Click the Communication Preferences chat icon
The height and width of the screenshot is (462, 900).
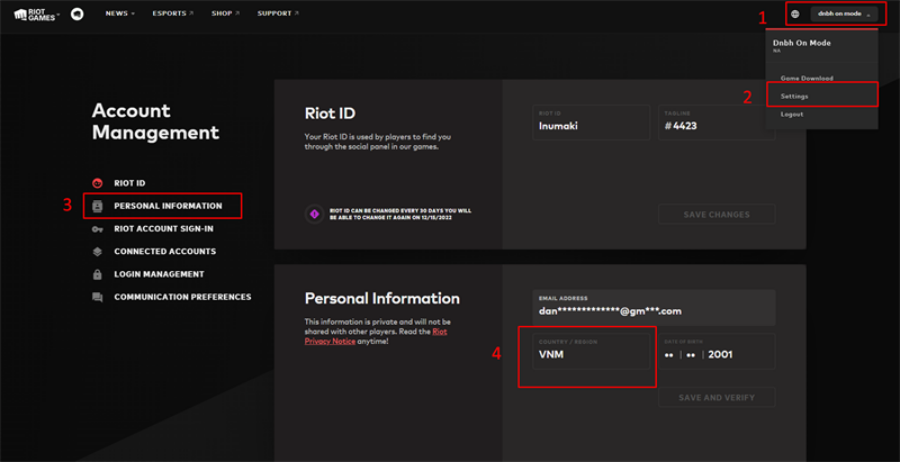point(97,297)
